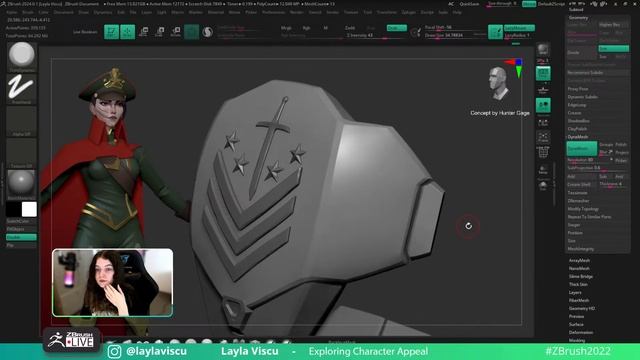Click the large DynaMesh button

[x=582, y=149]
